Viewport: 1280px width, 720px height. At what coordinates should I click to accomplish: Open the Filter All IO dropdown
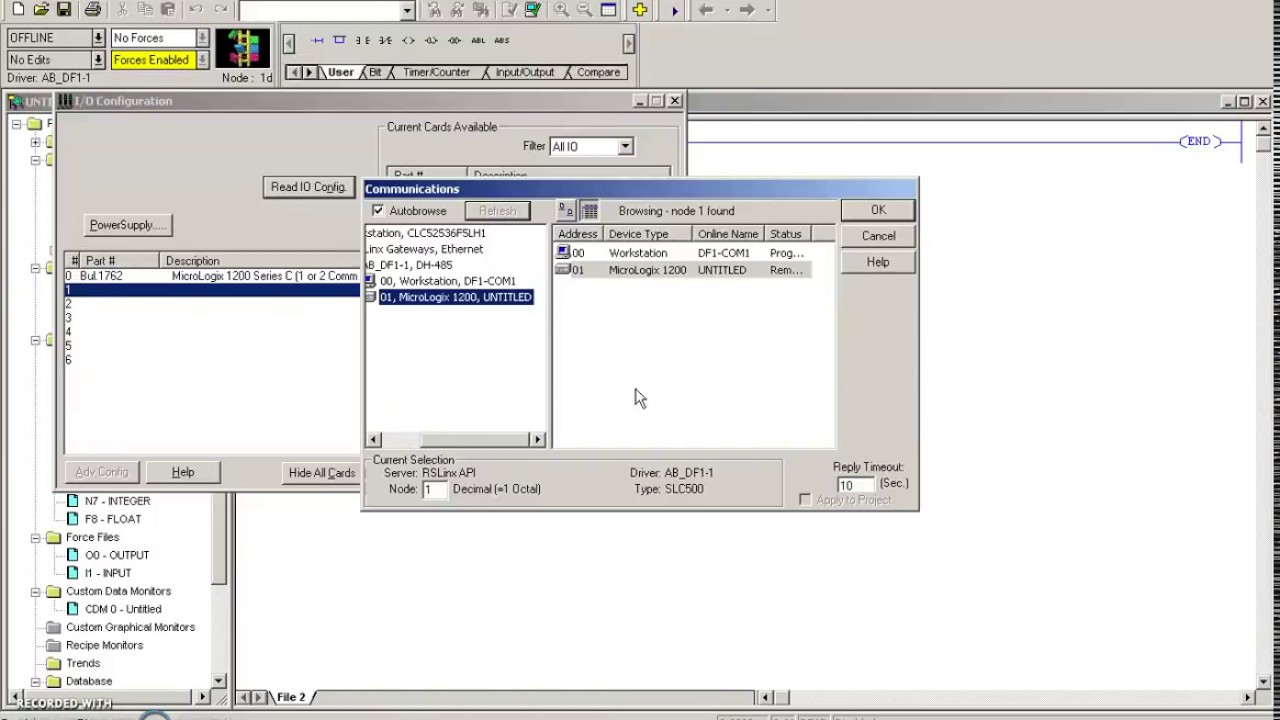click(625, 146)
